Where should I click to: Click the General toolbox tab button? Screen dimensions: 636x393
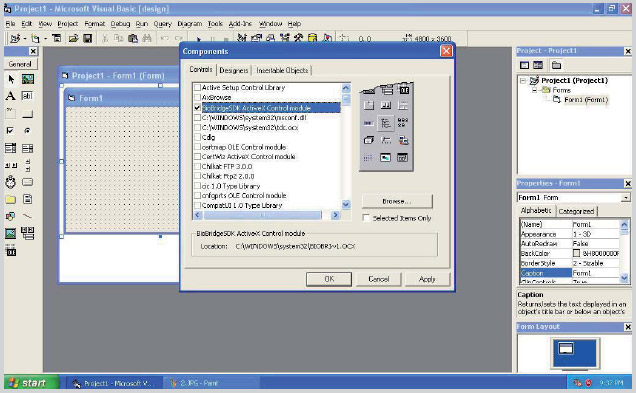point(20,64)
